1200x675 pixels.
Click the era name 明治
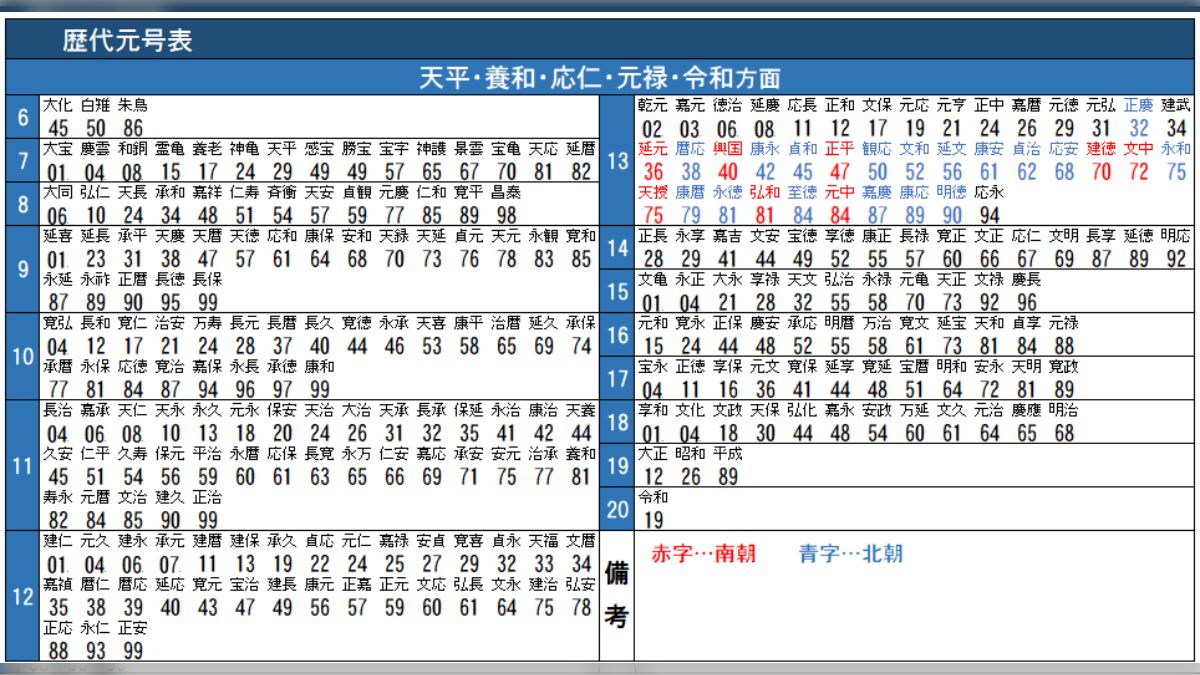(1064, 410)
